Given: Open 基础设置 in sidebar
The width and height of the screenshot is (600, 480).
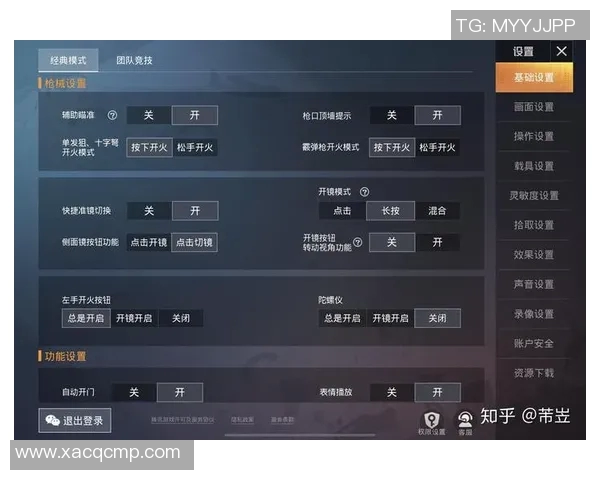Looking at the screenshot, I should pyautogui.click(x=534, y=78).
